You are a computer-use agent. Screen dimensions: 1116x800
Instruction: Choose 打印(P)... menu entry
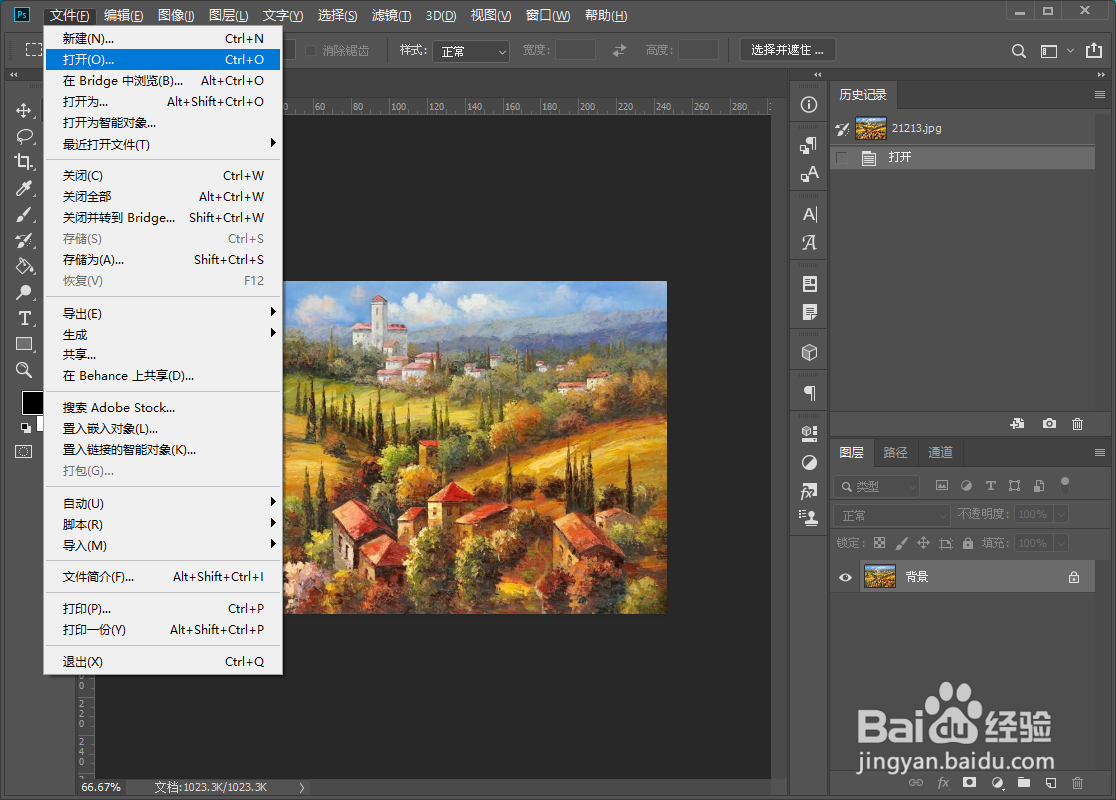(163, 609)
